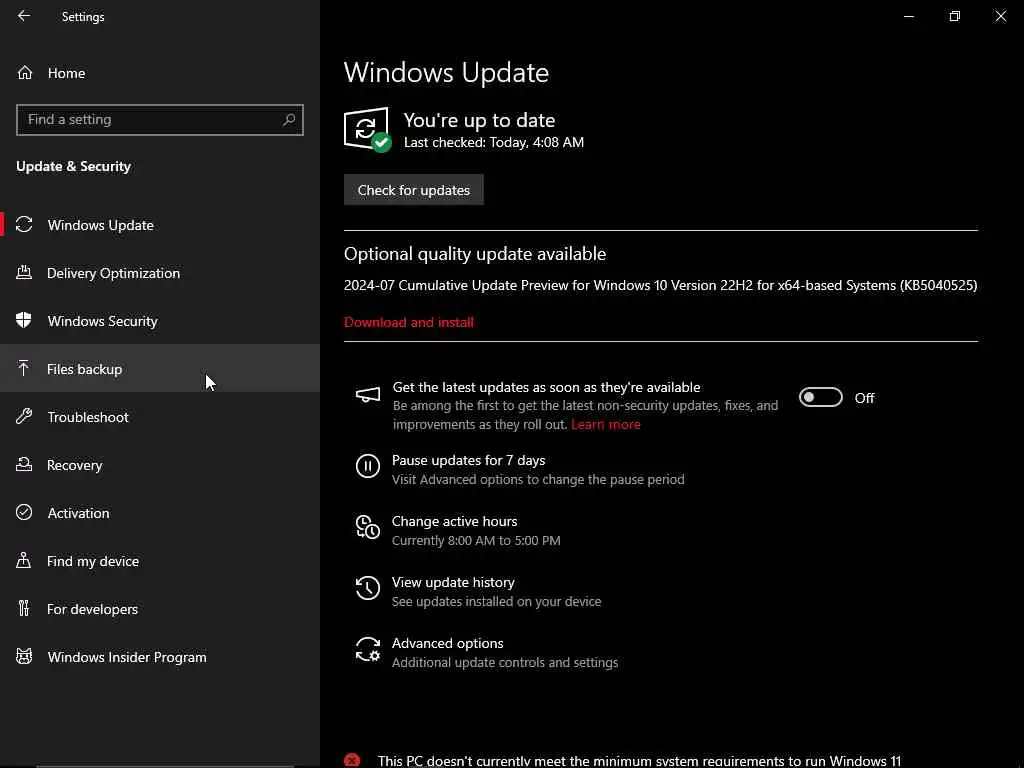
Task: Open the Recovery page
Action: (160, 464)
